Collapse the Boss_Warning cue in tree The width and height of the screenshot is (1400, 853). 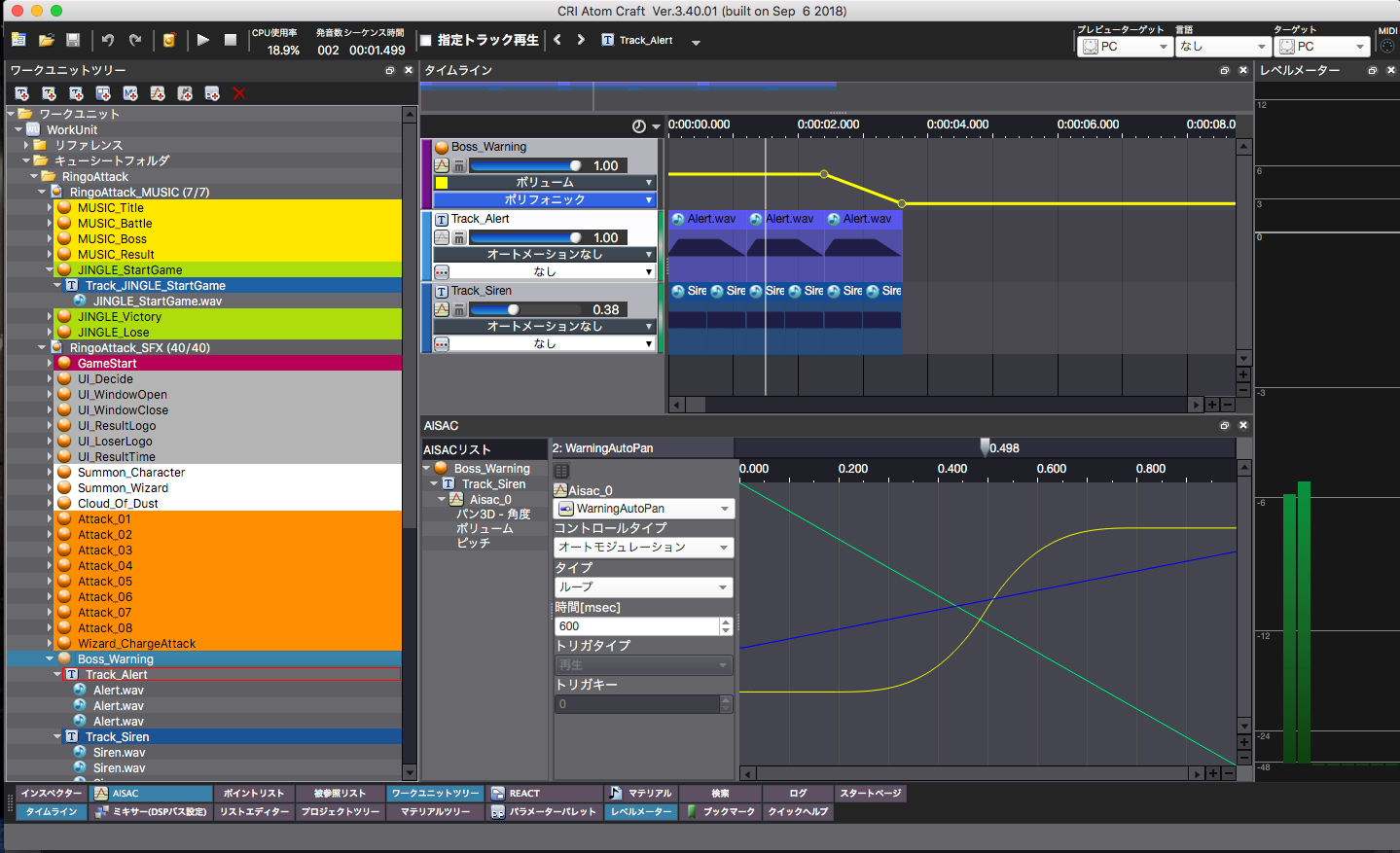pyautogui.click(x=50, y=659)
